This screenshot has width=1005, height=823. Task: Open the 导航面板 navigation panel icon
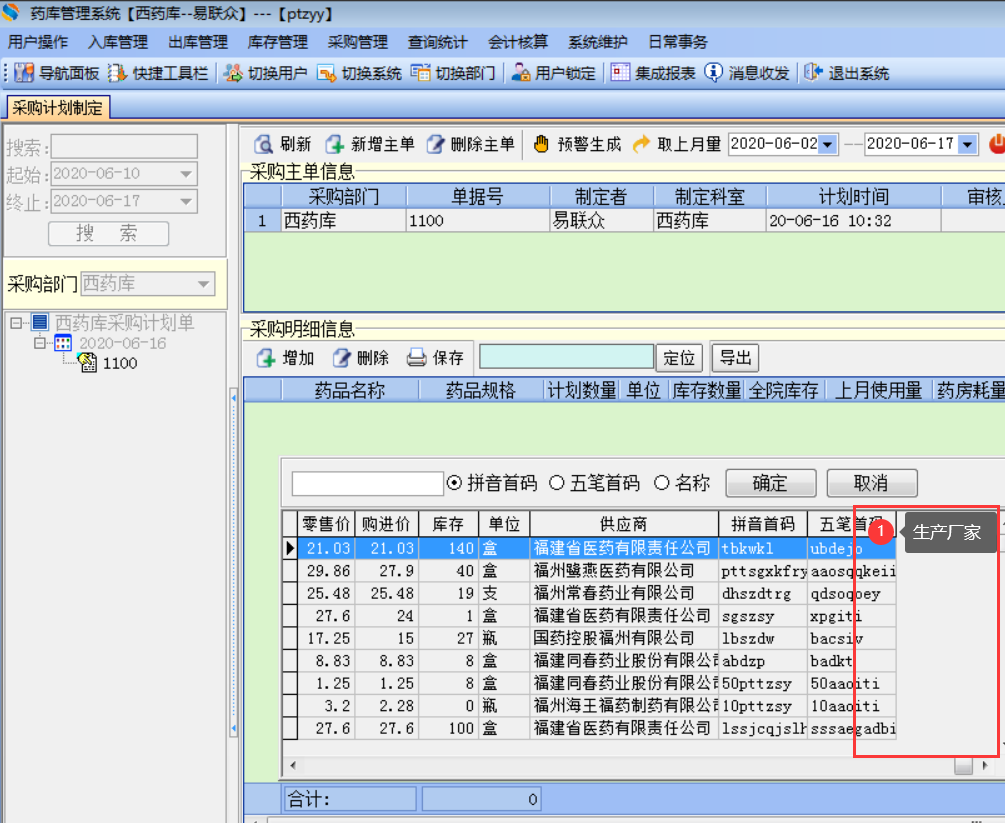pyautogui.click(x=24, y=73)
